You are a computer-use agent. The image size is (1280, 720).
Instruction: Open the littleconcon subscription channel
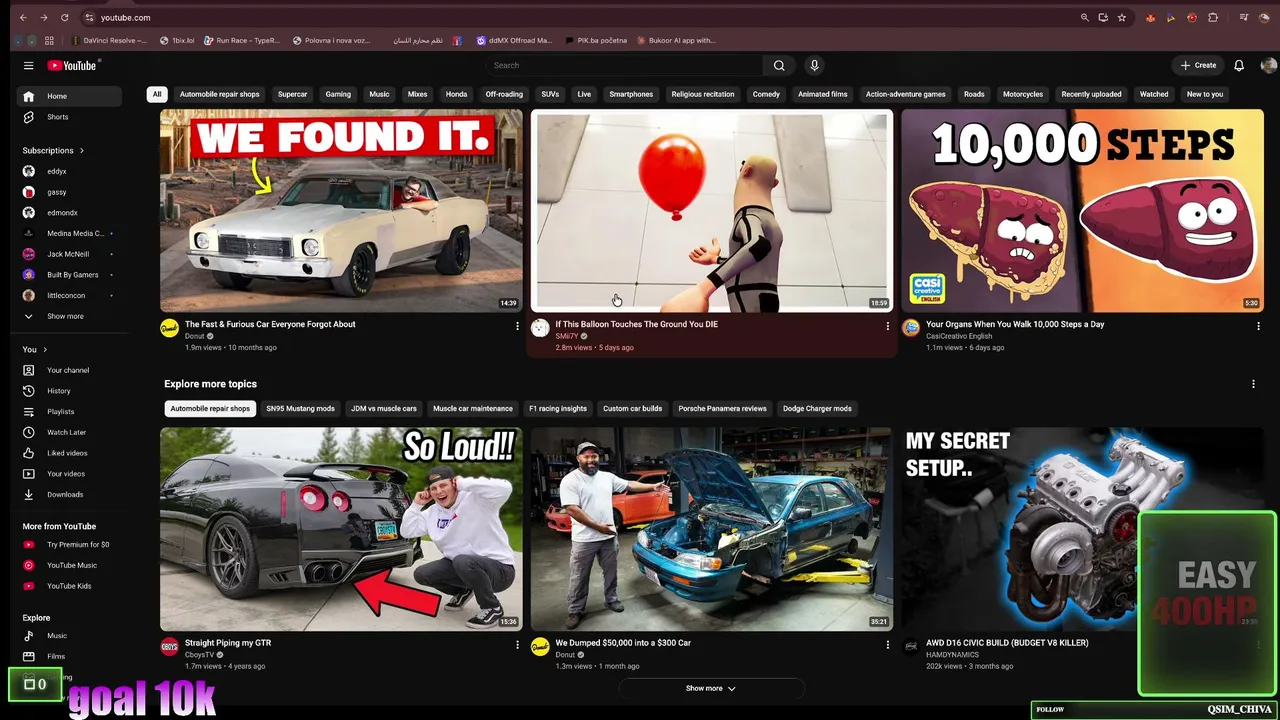coord(69,295)
